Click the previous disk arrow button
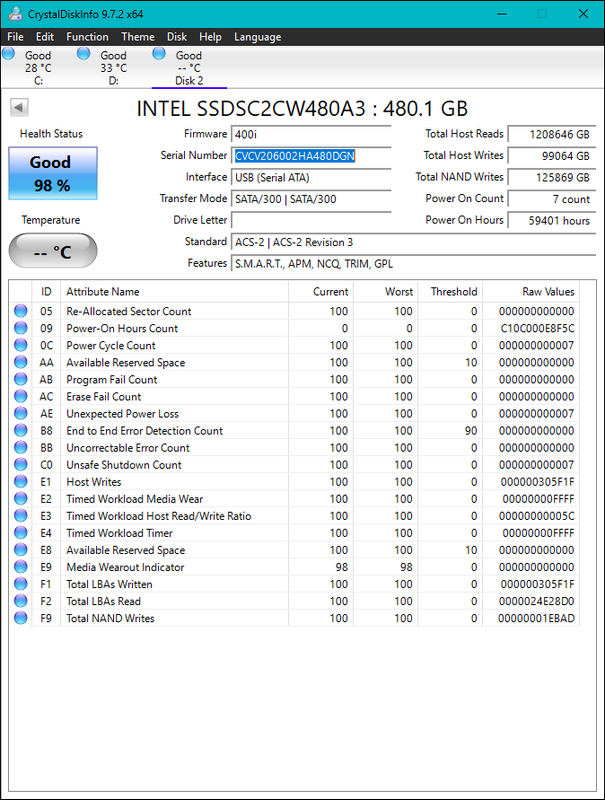The height and width of the screenshot is (800, 605). [19, 108]
